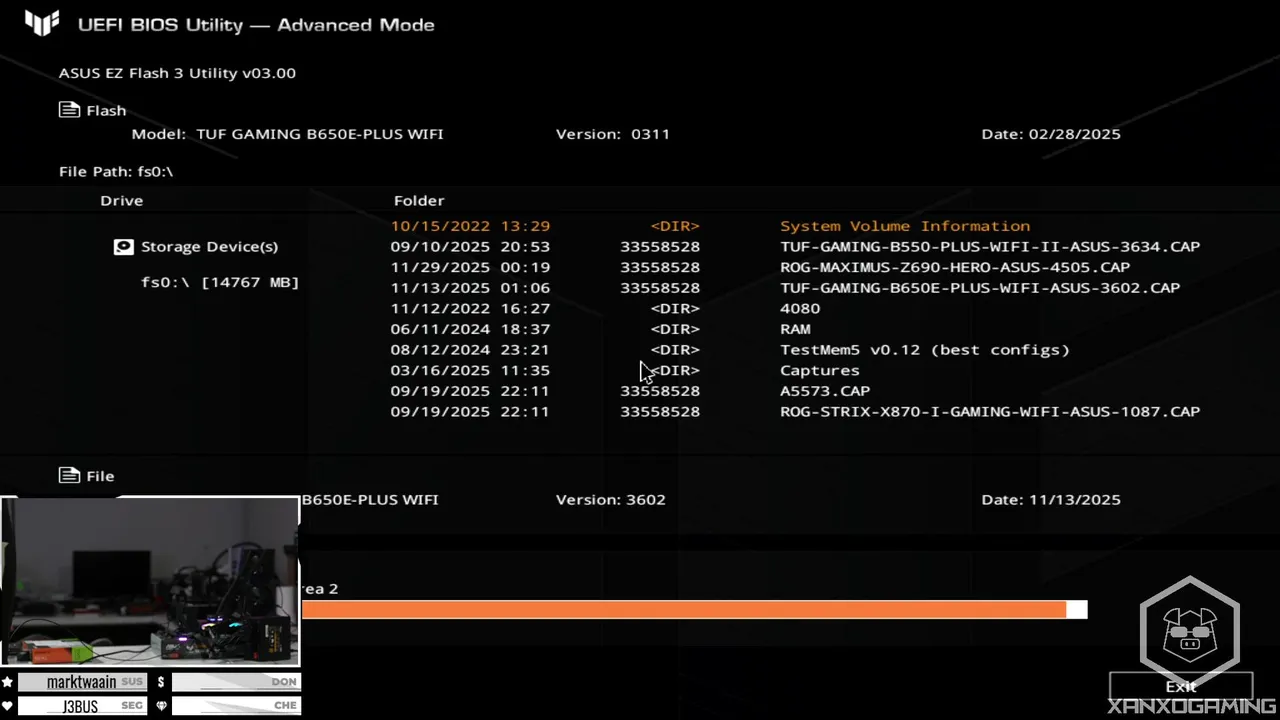Viewport: 1280px width, 720px height.
Task: Click date 06/11/2024 18:37 entry
Action: (x=470, y=329)
